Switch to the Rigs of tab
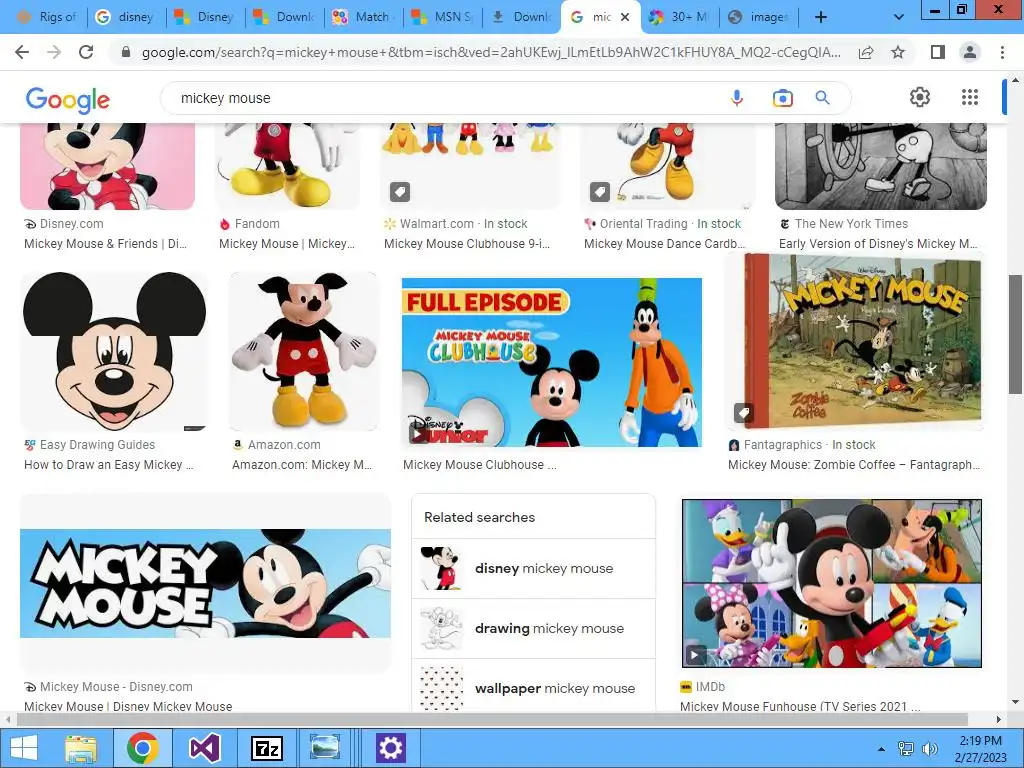Viewport: 1024px width, 768px height. pyautogui.click(x=47, y=17)
